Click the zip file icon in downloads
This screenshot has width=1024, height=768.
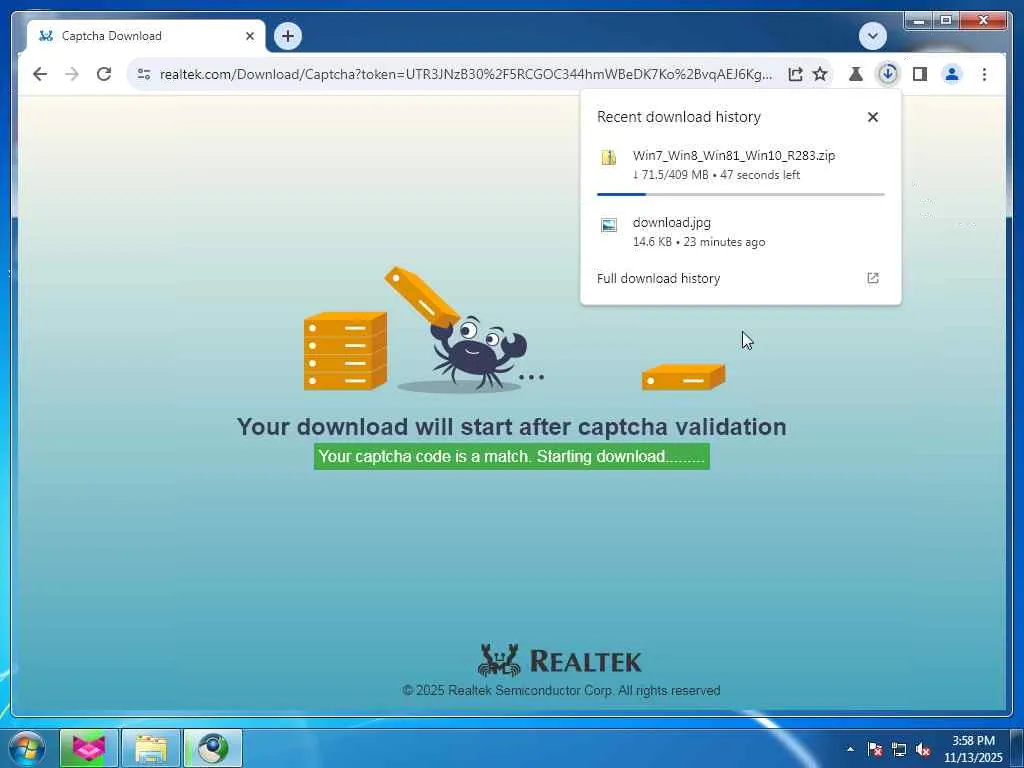pyautogui.click(x=609, y=157)
